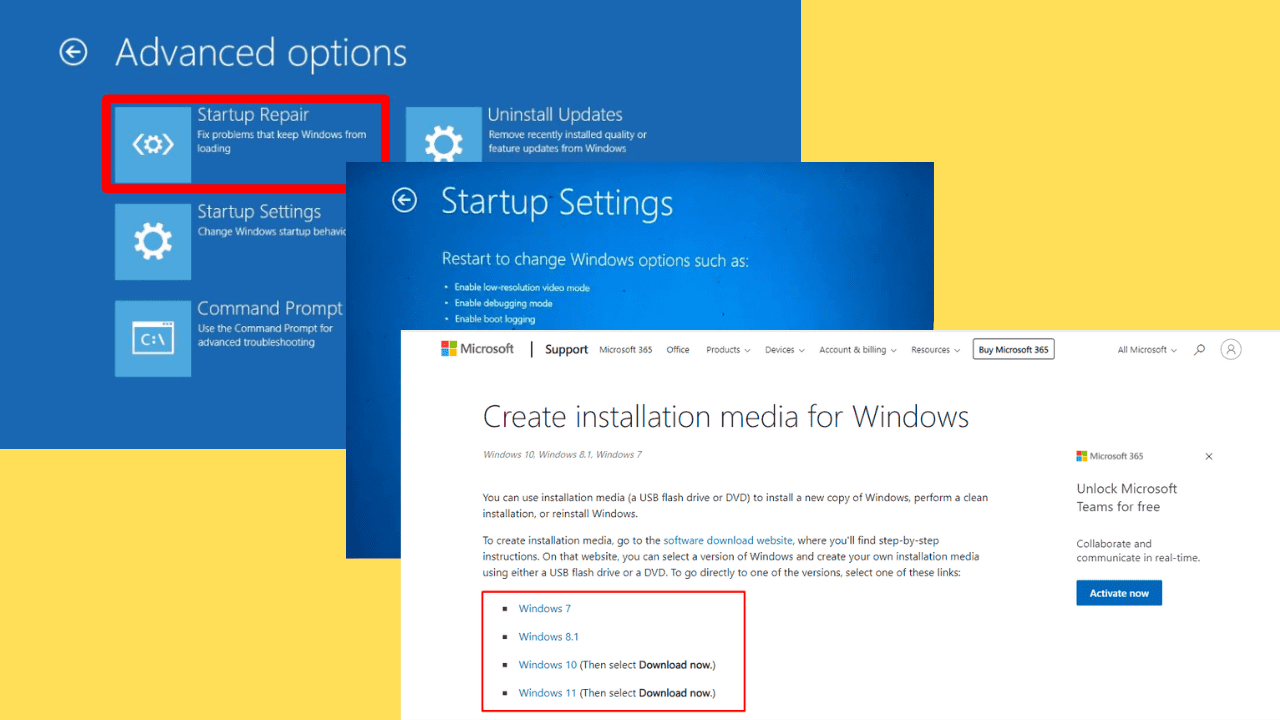Image resolution: width=1280 pixels, height=720 pixels.
Task: Click the Startup Settings tile title
Action: click(x=259, y=212)
